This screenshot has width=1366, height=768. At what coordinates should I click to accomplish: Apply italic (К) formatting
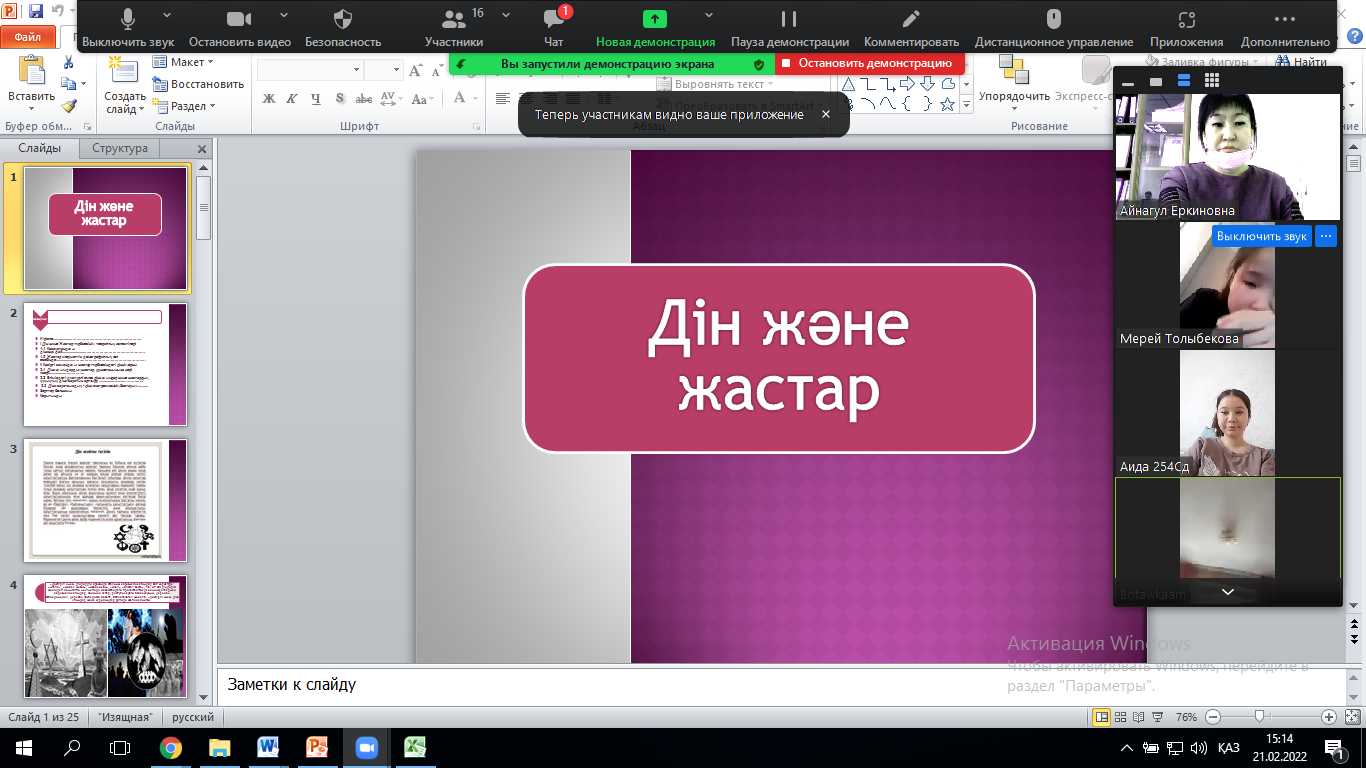291,98
